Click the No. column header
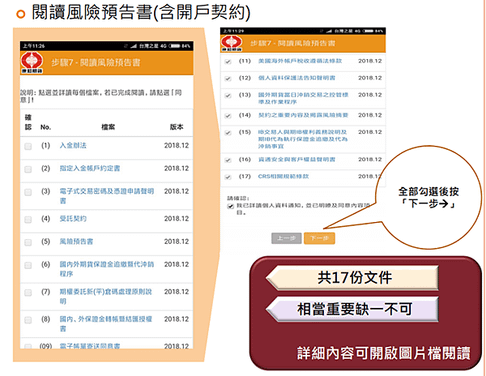The height and width of the screenshot is (376, 486). (46, 127)
